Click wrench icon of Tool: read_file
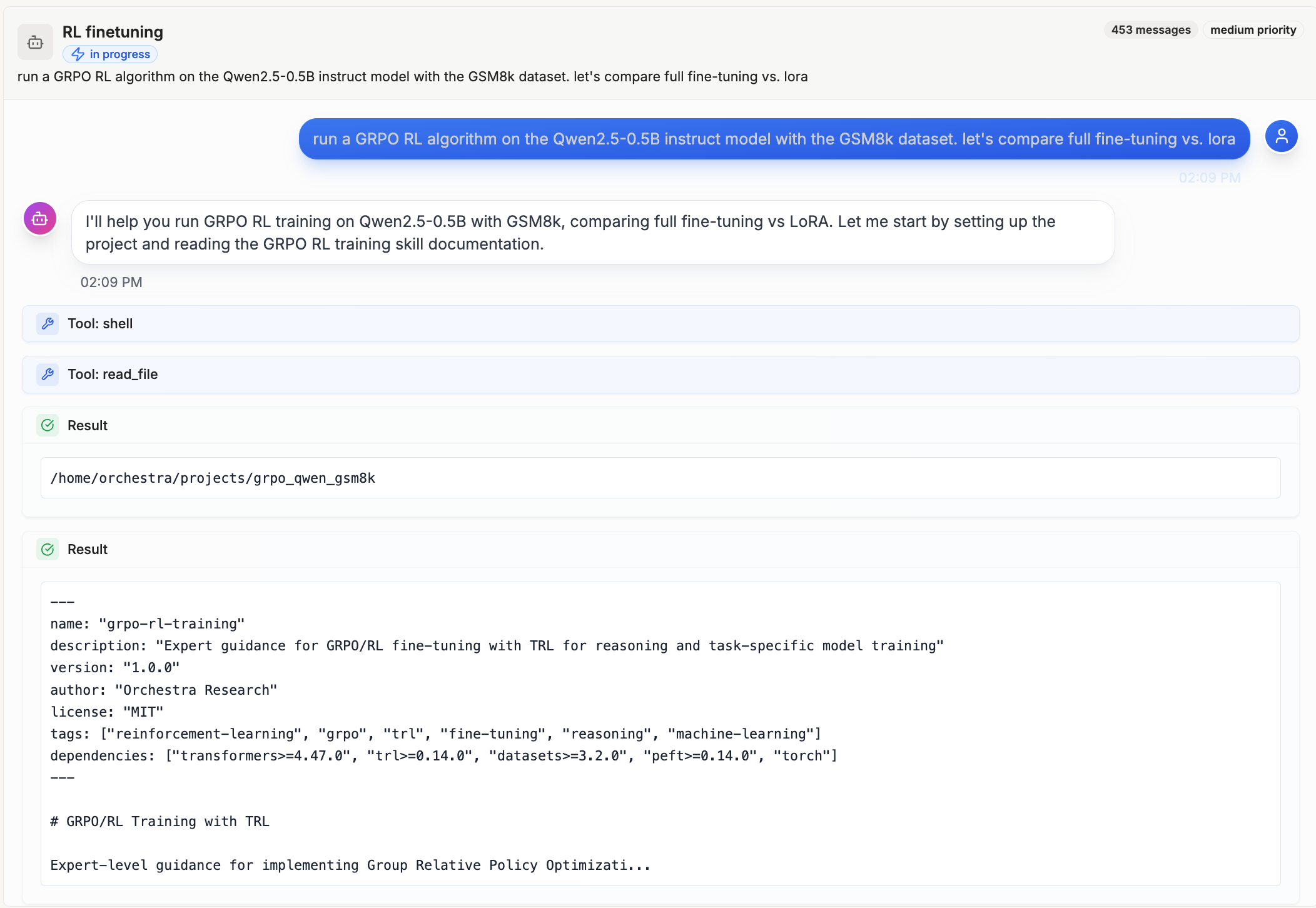 point(48,375)
